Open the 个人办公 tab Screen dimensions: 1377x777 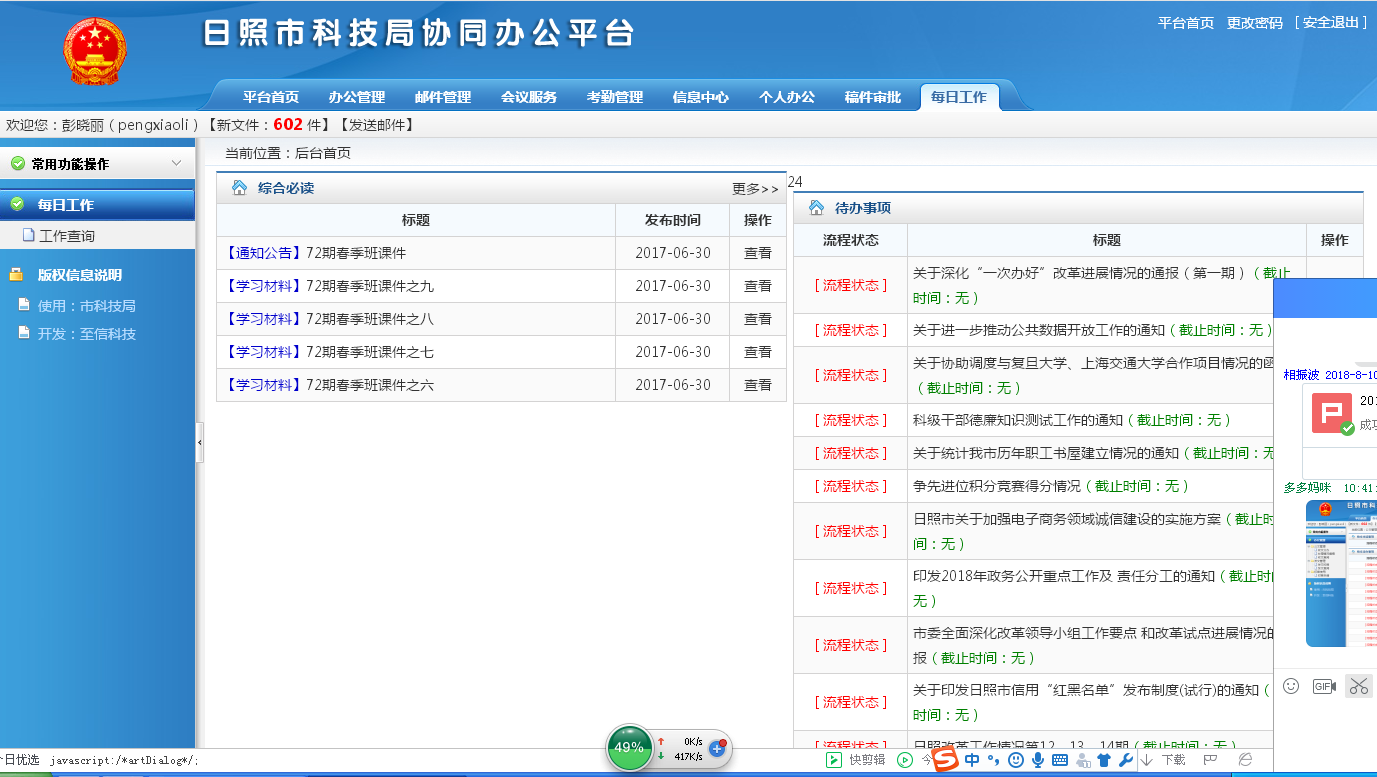click(x=787, y=97)
